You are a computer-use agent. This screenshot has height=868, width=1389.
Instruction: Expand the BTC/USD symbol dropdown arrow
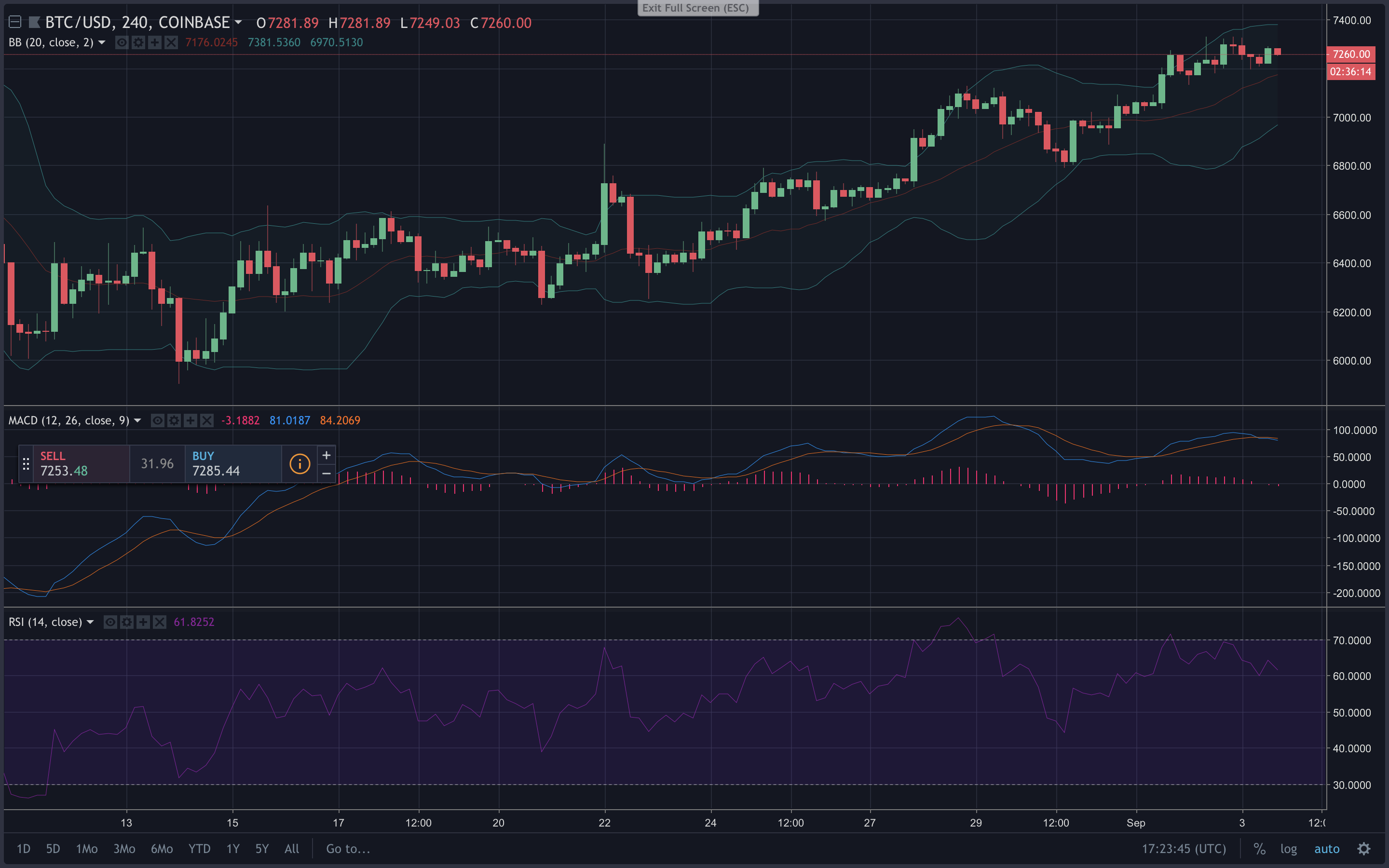pyautogui.click(x=238, y=22)
